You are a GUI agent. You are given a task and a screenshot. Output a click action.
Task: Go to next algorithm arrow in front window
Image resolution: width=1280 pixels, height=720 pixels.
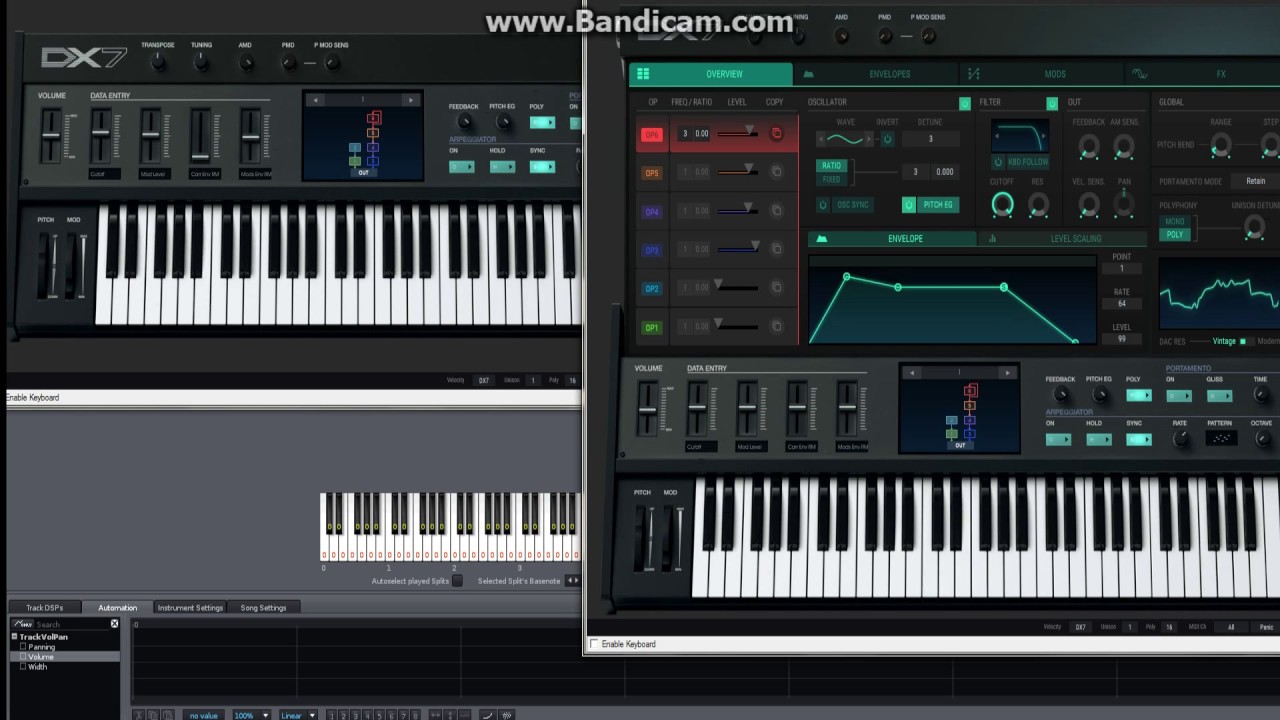click(1007, 373)
